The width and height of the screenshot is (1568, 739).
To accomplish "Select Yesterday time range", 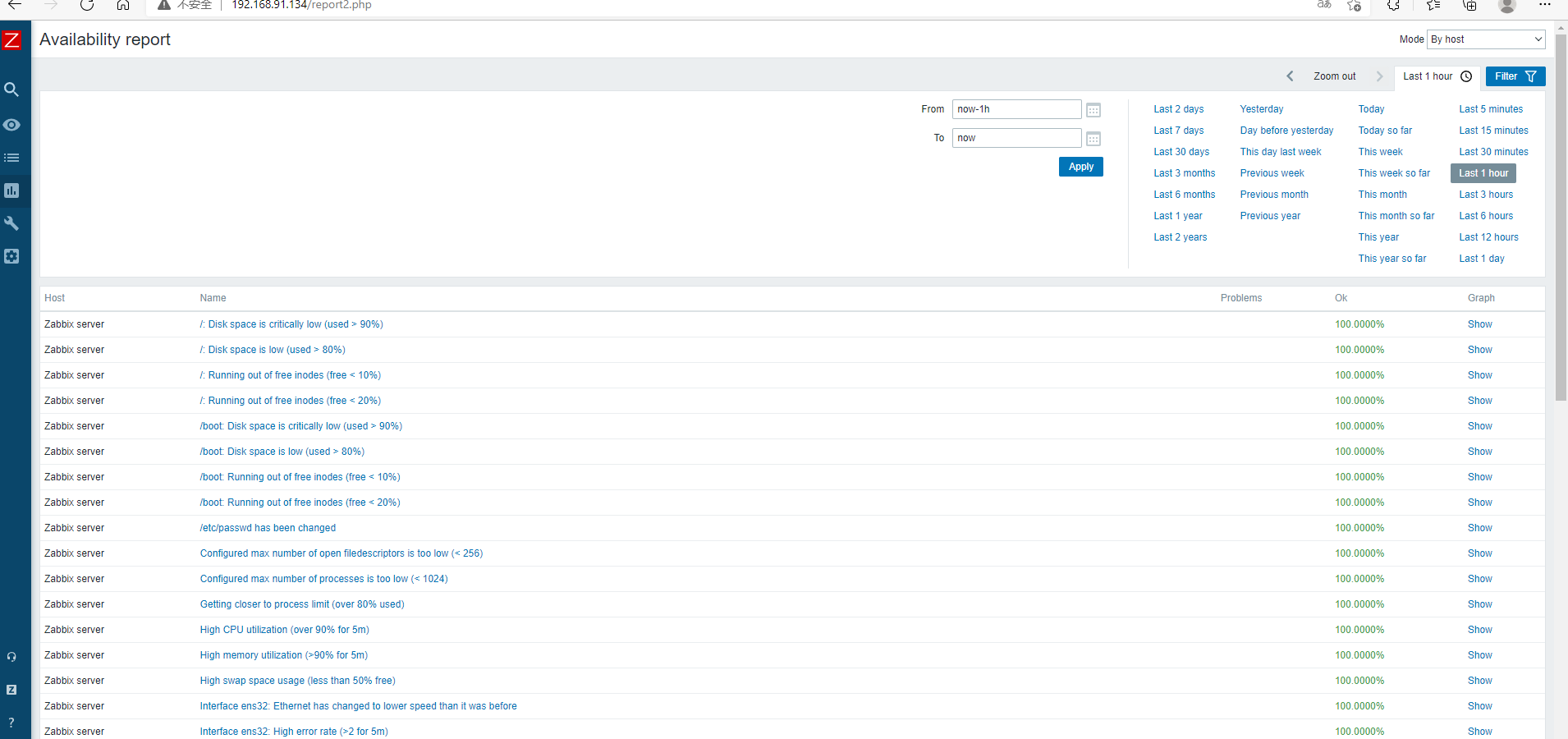I will (x=1262, y=109).
